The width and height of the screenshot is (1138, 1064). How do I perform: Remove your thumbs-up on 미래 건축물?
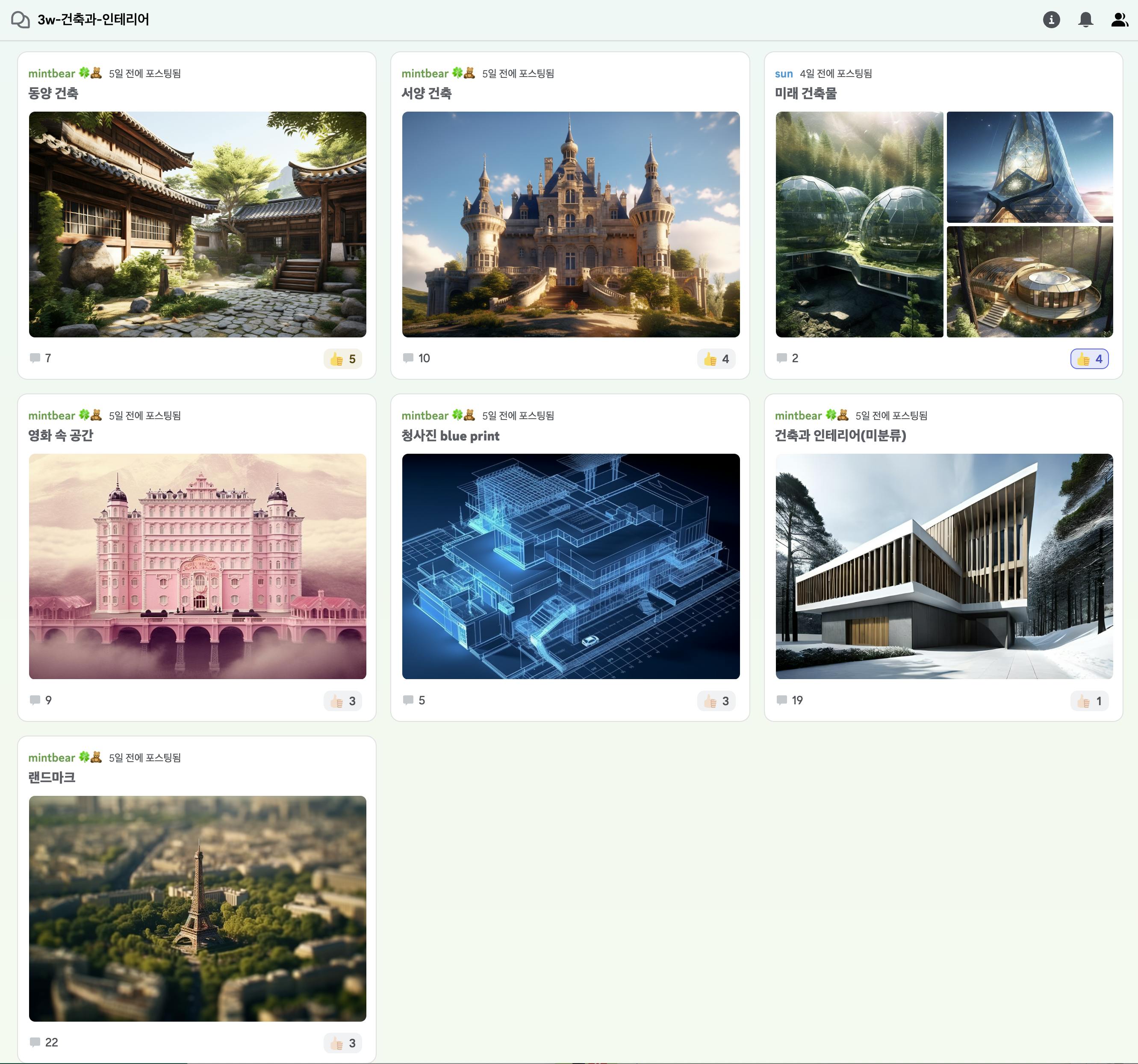[1089, 358]
